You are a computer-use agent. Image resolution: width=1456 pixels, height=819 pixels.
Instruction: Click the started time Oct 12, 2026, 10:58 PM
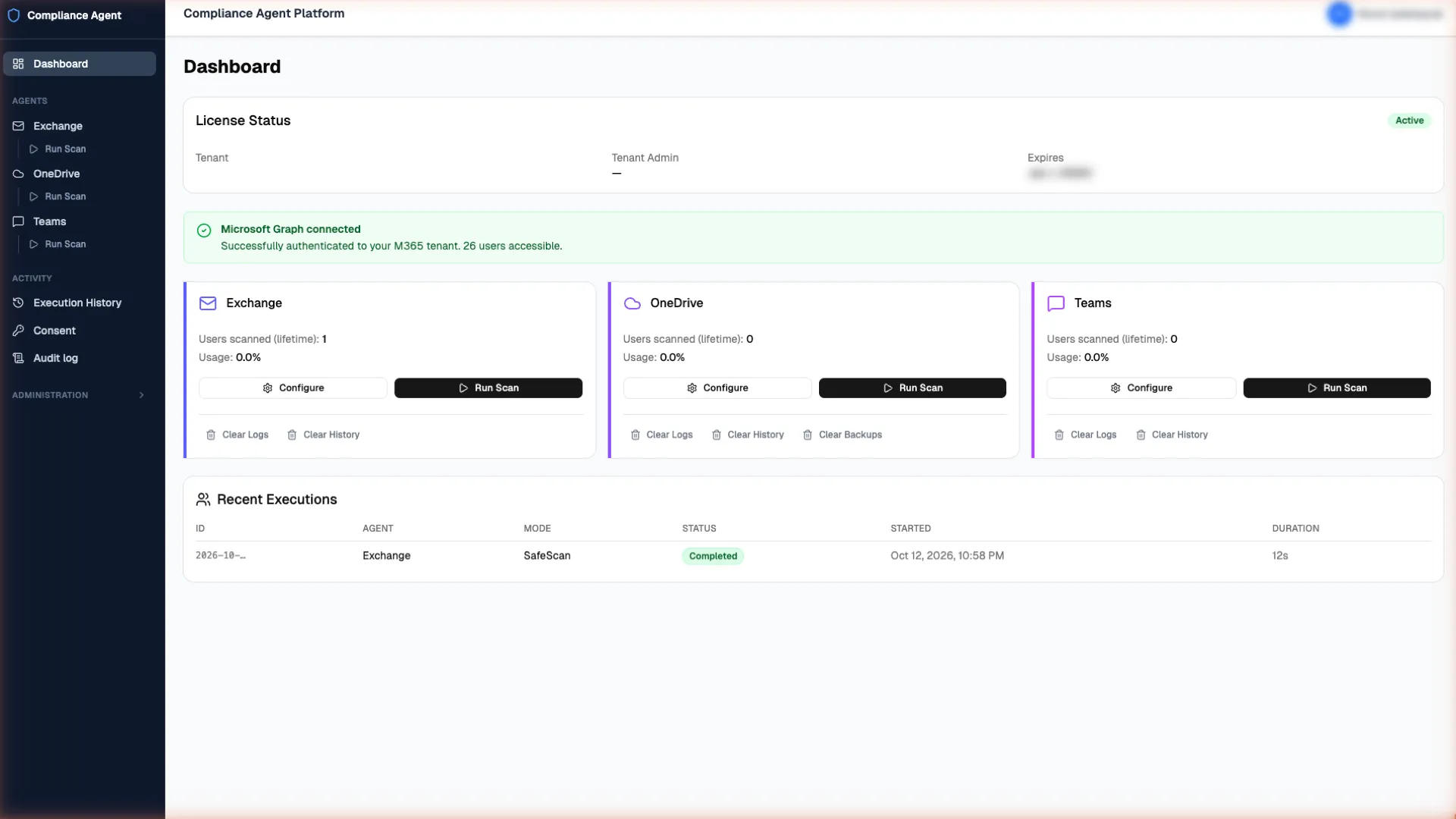click(x=947, y=556)
